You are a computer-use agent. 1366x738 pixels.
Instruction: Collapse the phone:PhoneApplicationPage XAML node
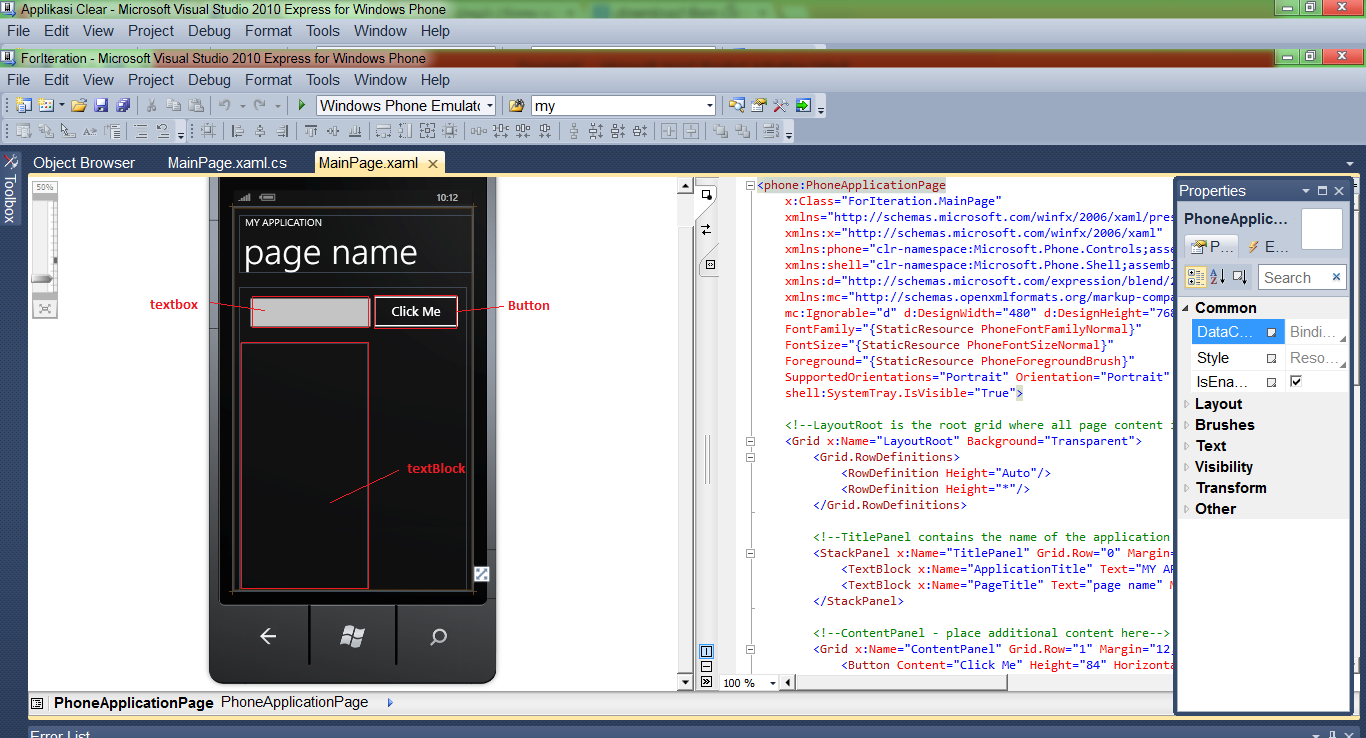(x=750, y=185)
